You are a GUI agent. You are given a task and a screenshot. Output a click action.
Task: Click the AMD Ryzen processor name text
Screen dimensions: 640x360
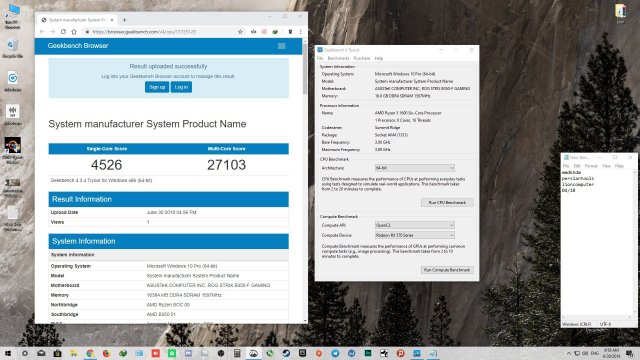point(408,113)
